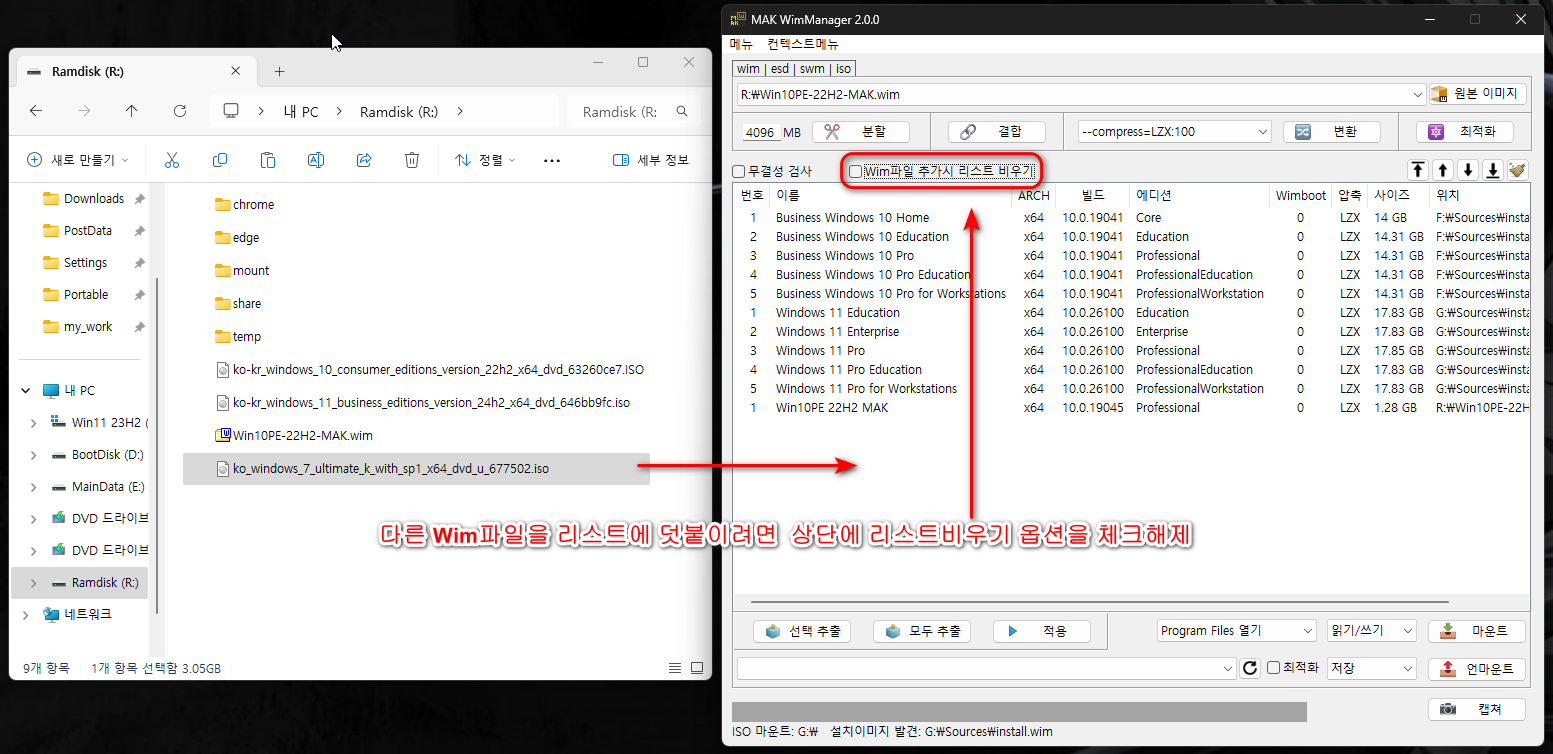Expand the BootDisk (D:) tree node
The width and height of the screenshot is (1553, 754).
(x=33, y=454)
